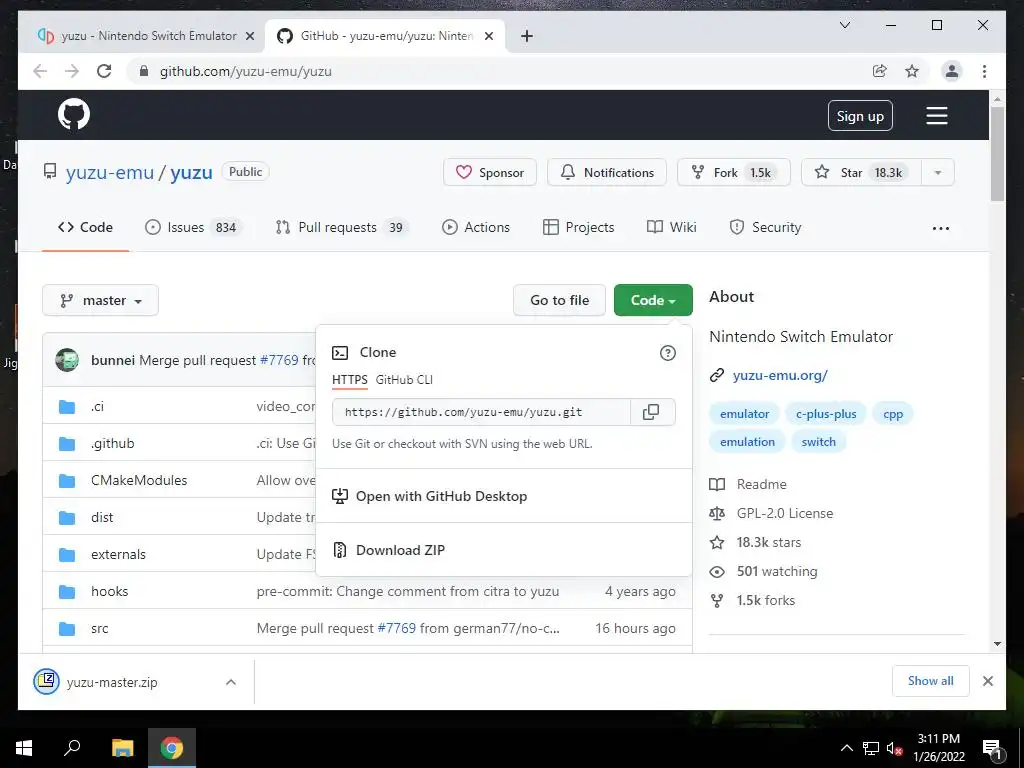Choose Download ZIP
The width and height of the screenshot is (1024, 768).
503,550
